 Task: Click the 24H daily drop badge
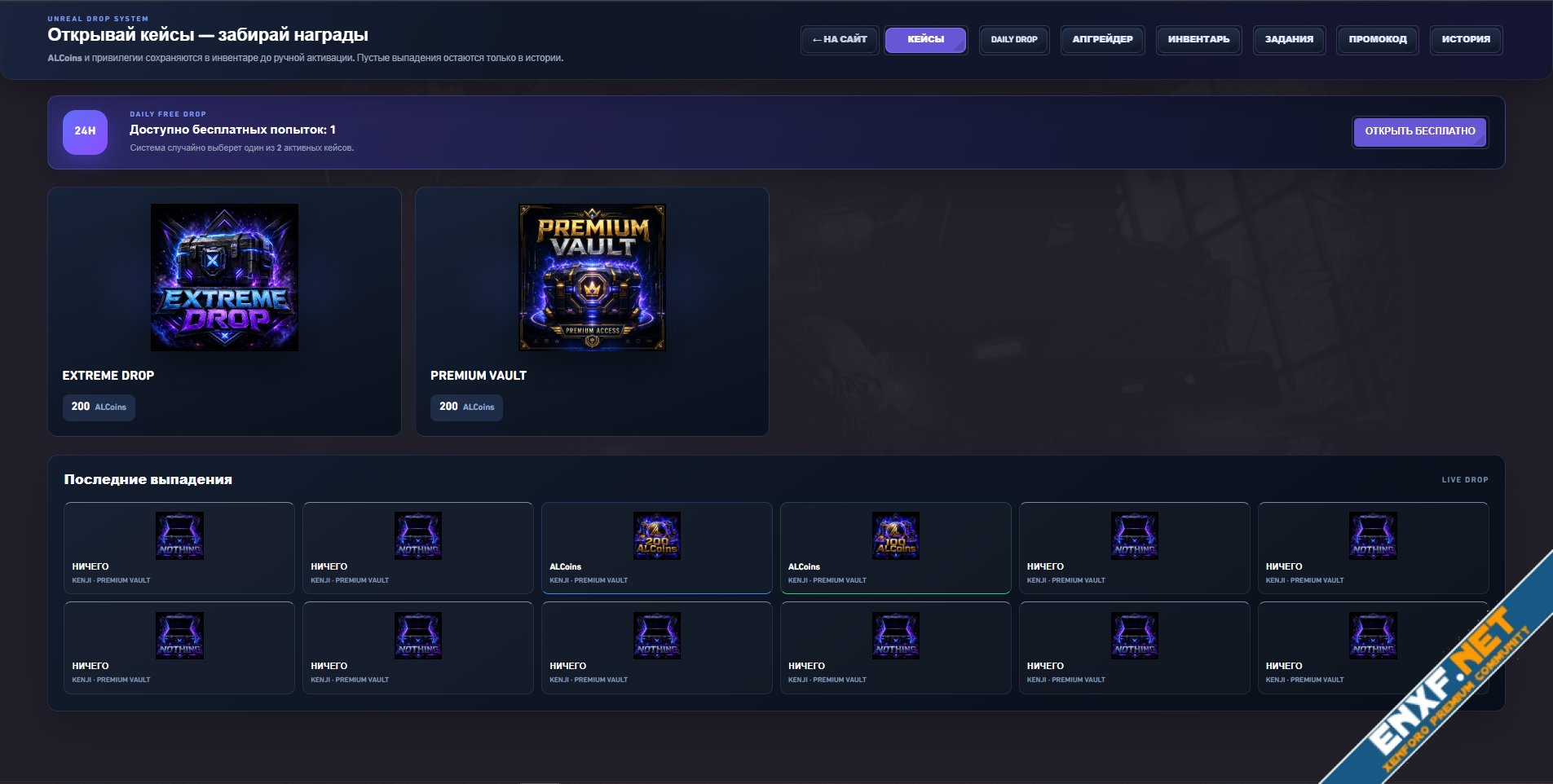[85, 131]
